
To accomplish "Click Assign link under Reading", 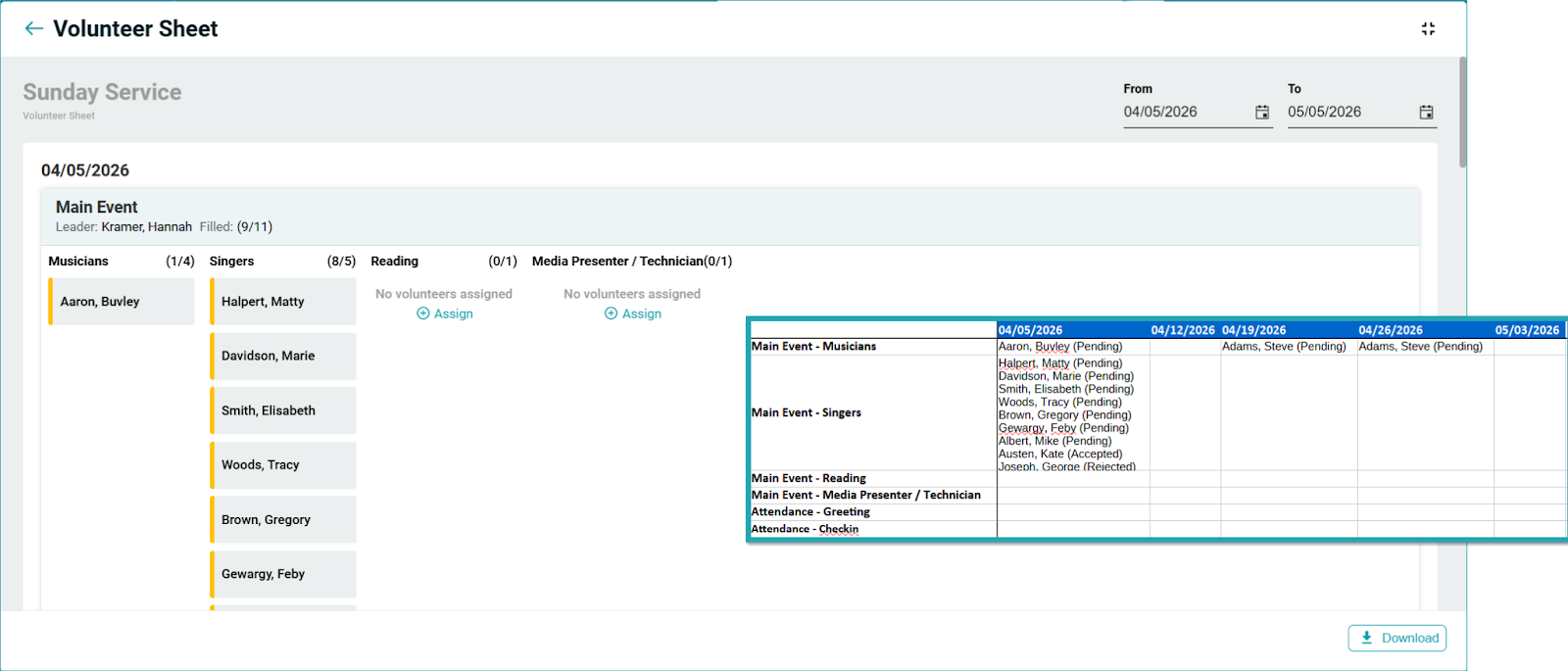I will click(453, 313).
